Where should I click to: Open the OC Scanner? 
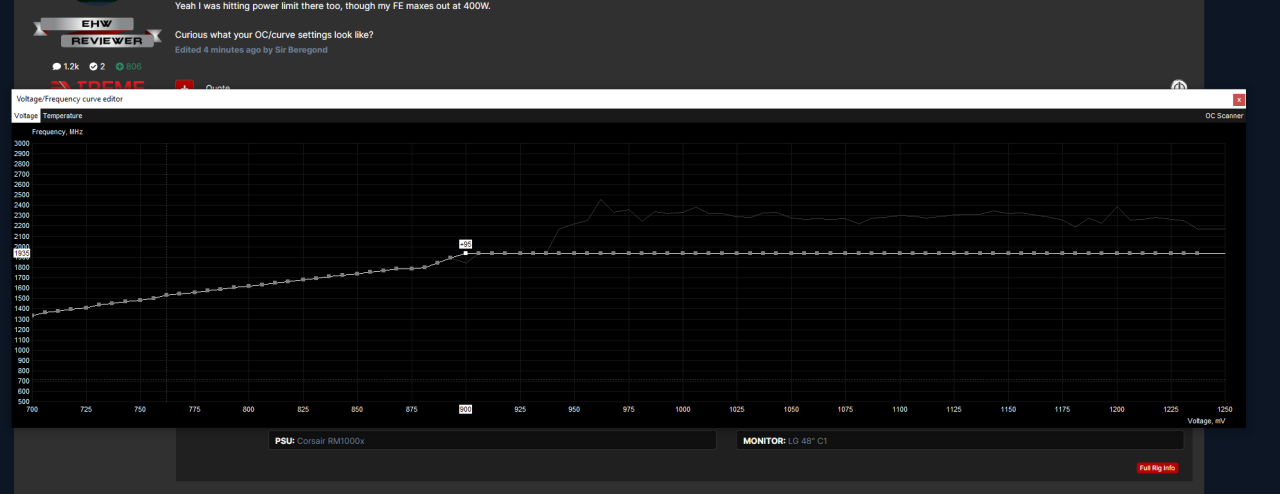coord(1224,116)
